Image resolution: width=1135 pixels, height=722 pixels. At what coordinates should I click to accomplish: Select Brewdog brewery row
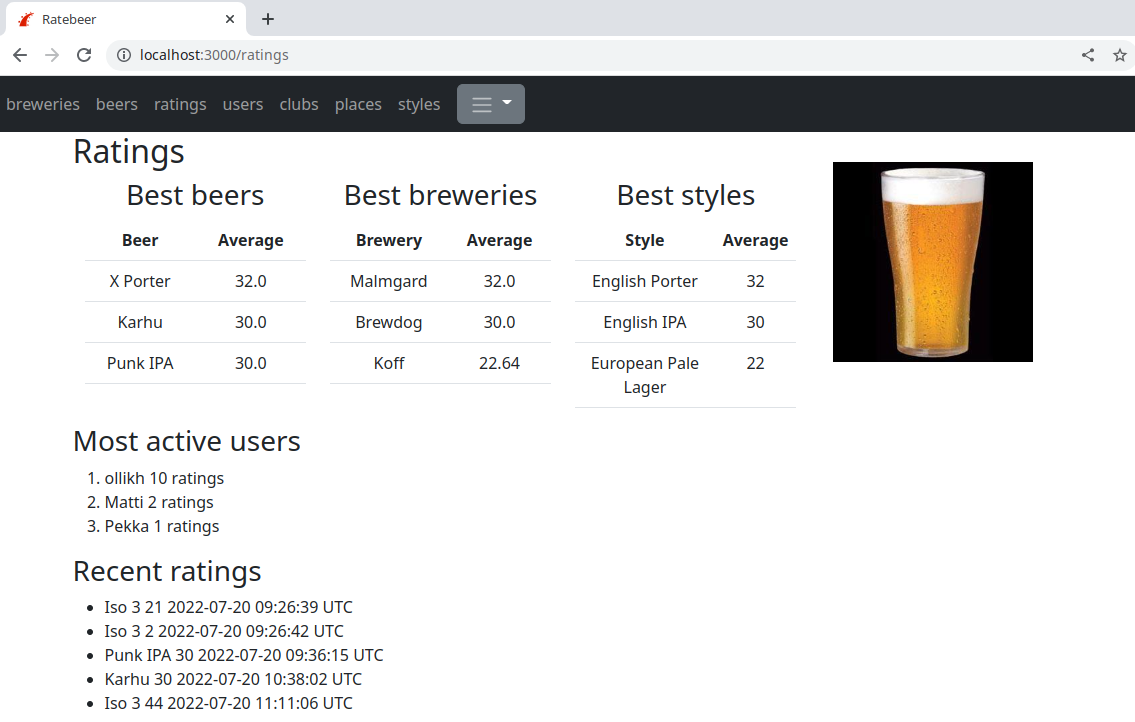coord(440,322)
